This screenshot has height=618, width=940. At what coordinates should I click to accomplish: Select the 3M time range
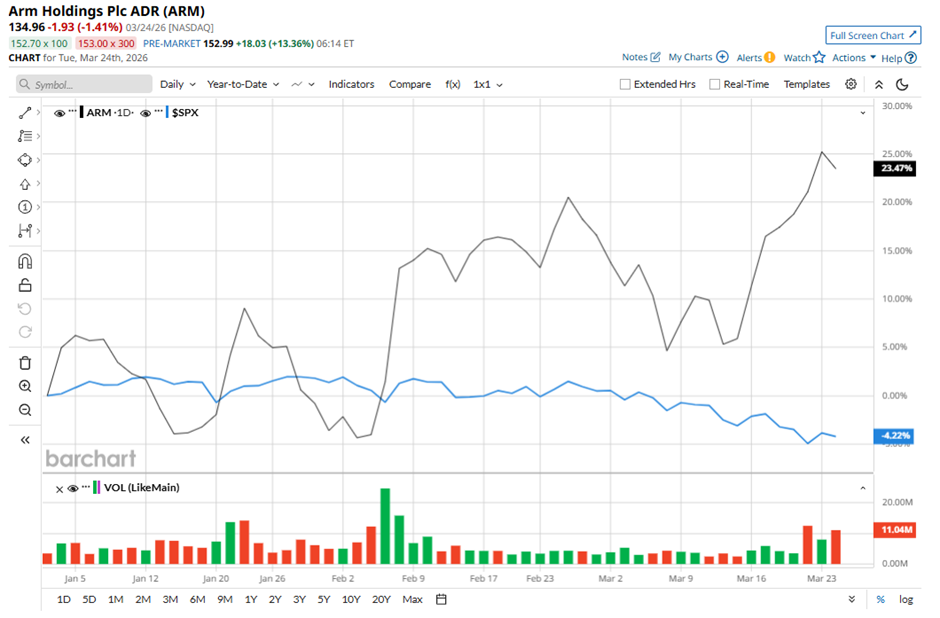pyautogui.click(x=170, y=599)
